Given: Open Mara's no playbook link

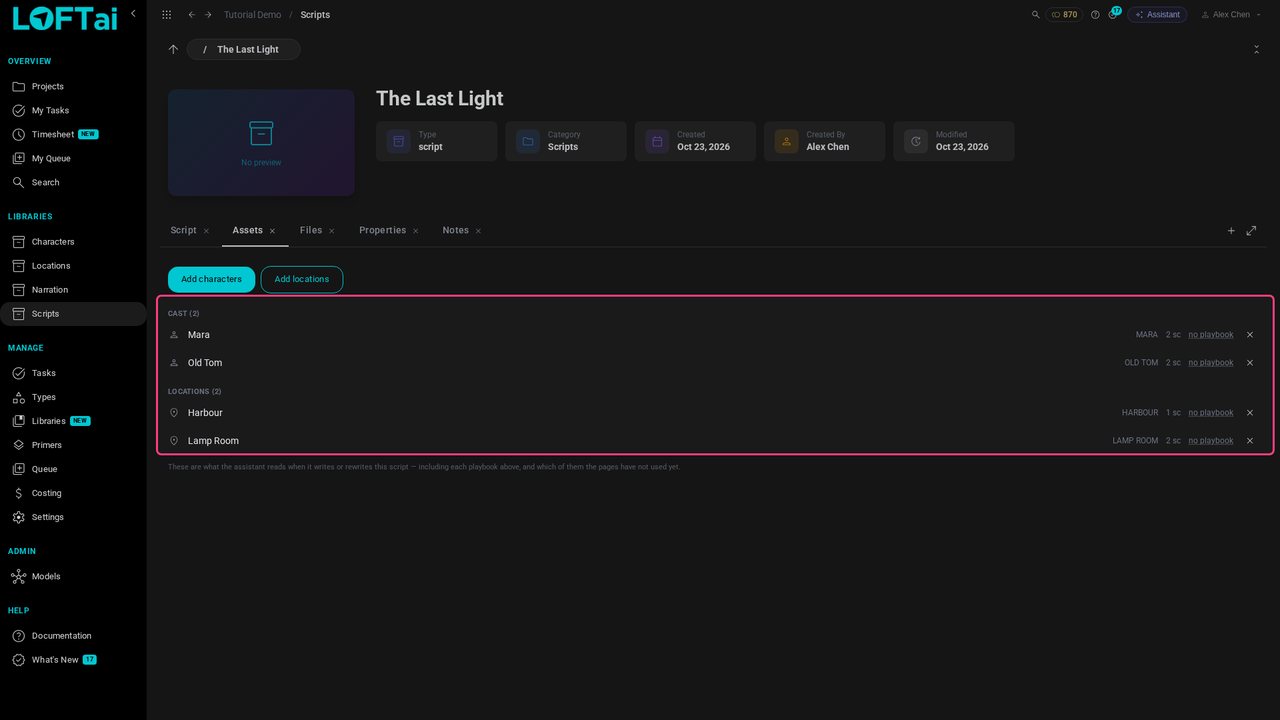Looking at the screenshot, I should pyautogui.click(x=1210, y=335).
